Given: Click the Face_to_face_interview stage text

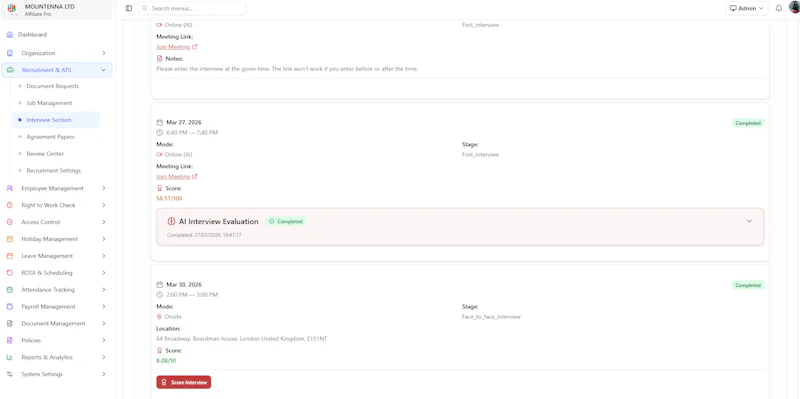Looking at the screenshot, I should tap(491, 317).
